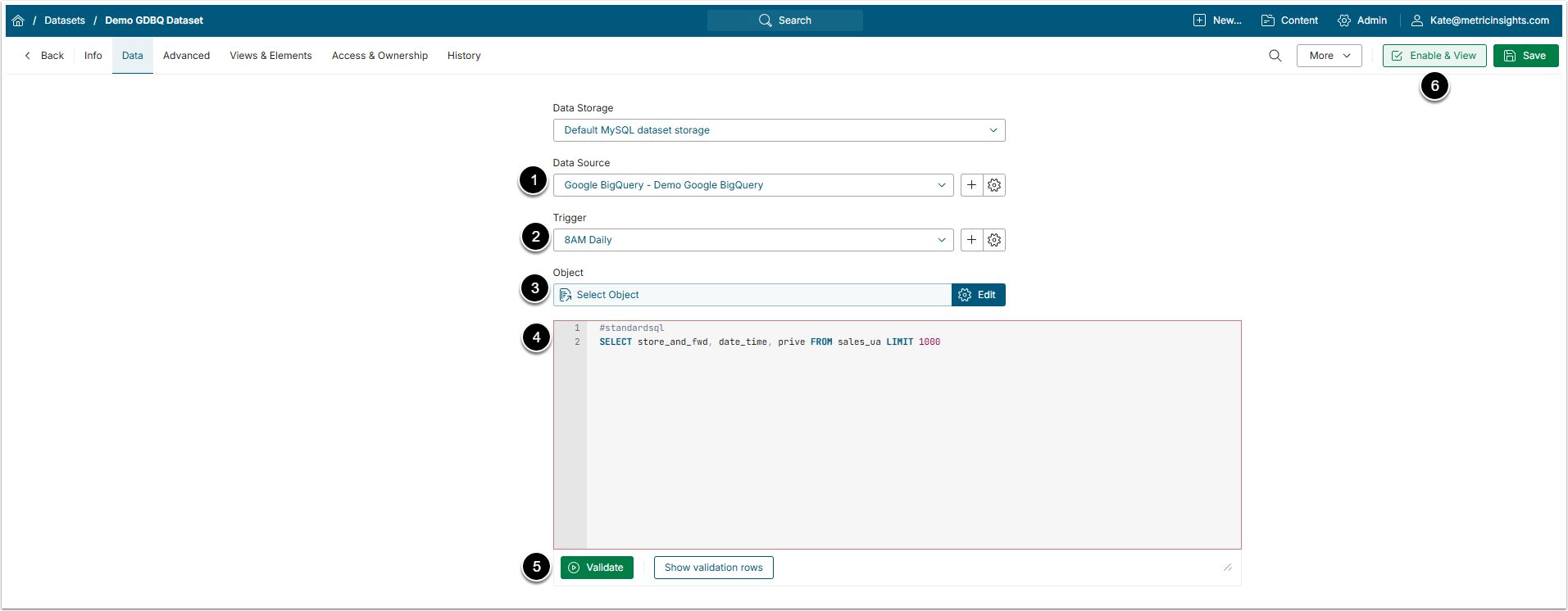Switch to the Info tab

(x=93, y=56)
